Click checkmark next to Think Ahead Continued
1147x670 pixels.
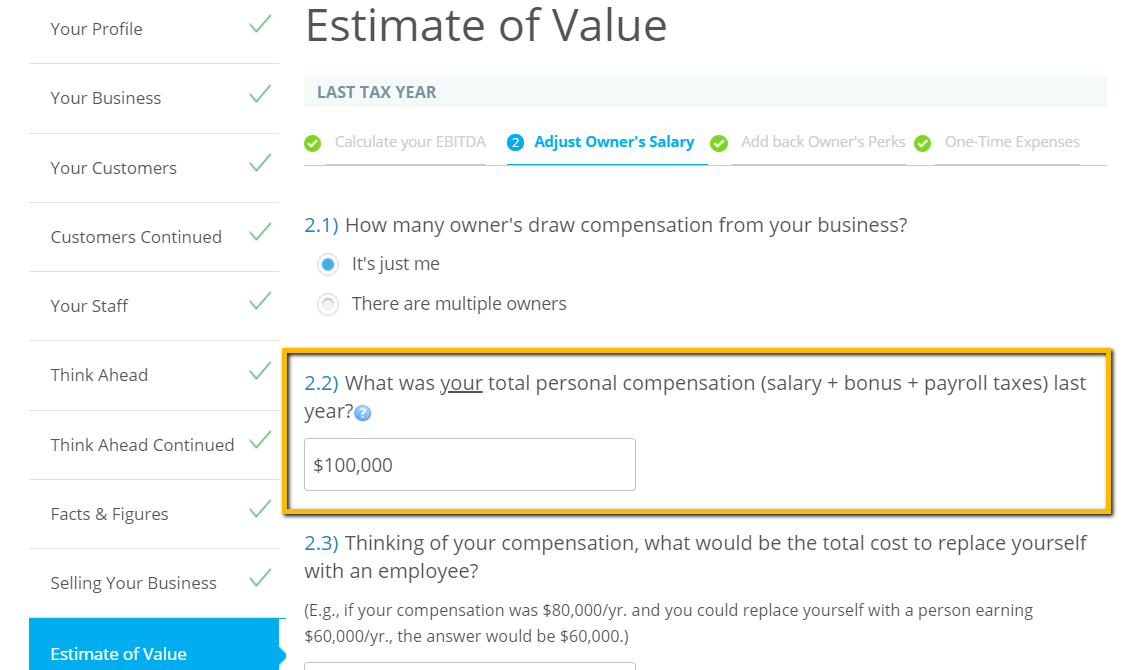tap(260, 440)
